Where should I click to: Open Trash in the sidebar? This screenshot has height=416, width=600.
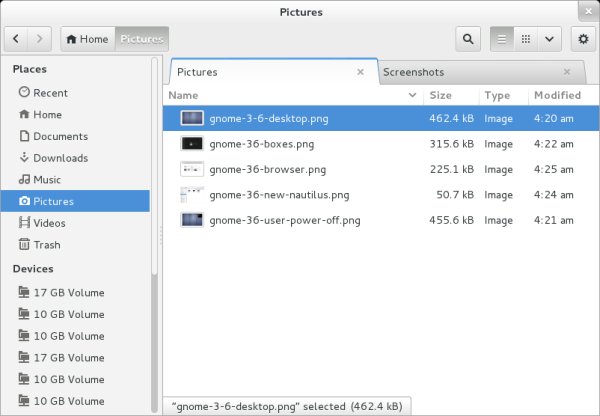pyautogui.click(x=47, y=245)
